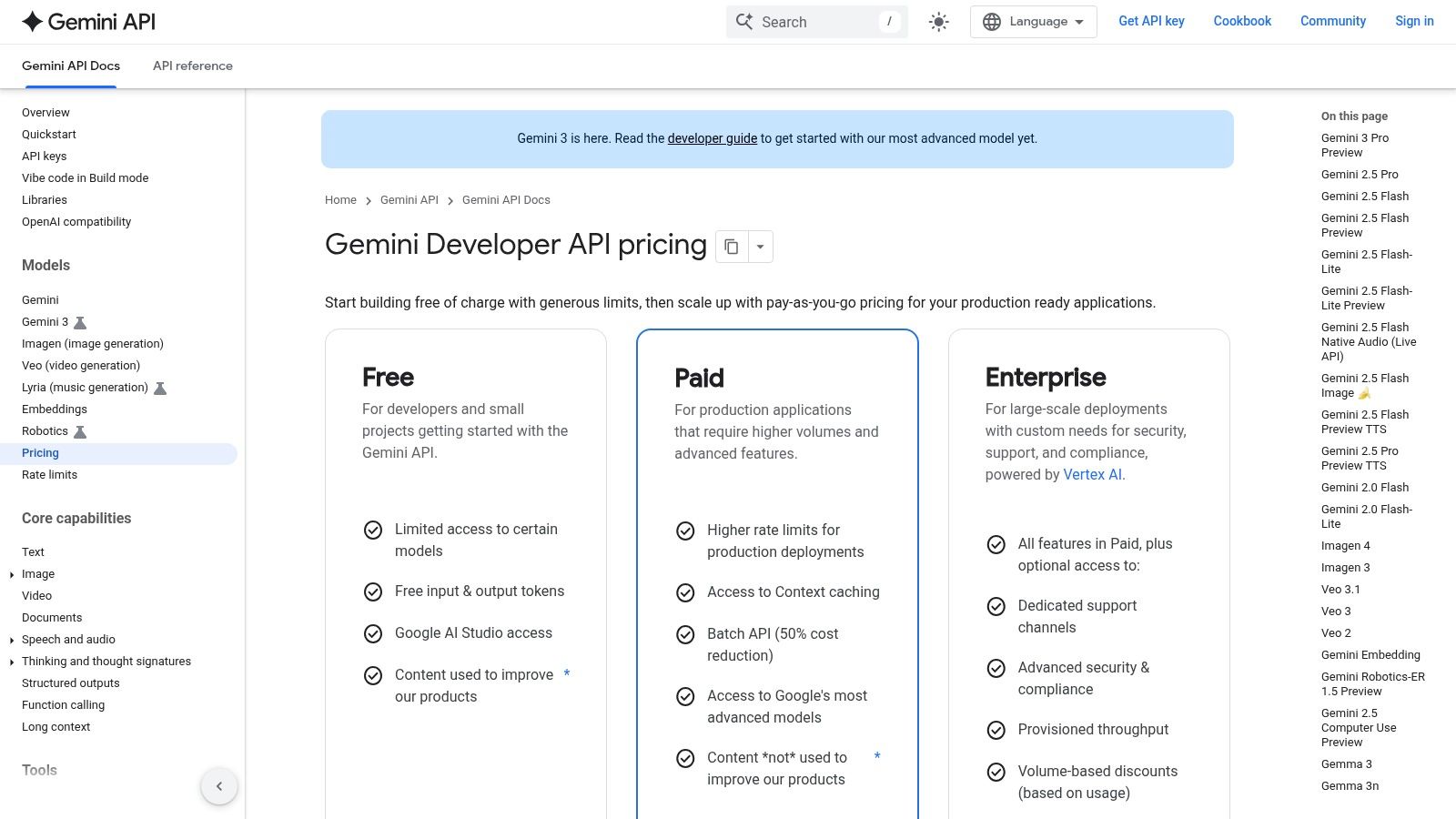Screen dimensions: 1456x819
Task: Jump to Imagen 4 in page contents
Action: (1345, 546)
